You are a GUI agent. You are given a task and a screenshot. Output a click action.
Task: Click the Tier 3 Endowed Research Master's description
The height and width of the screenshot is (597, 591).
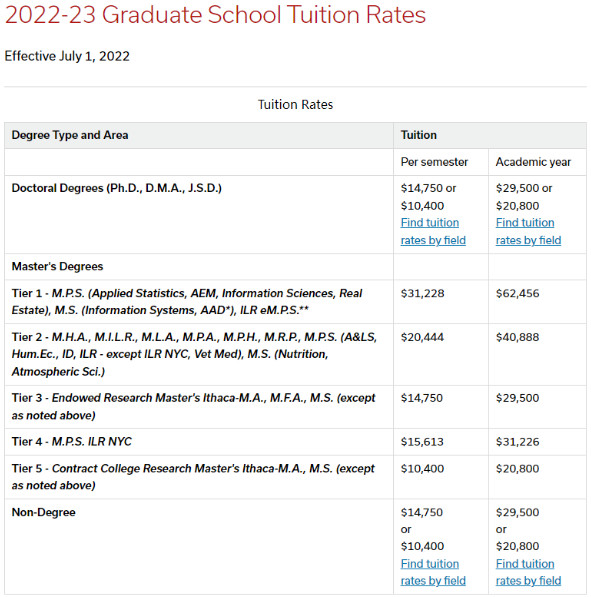[x=193, y=407]
